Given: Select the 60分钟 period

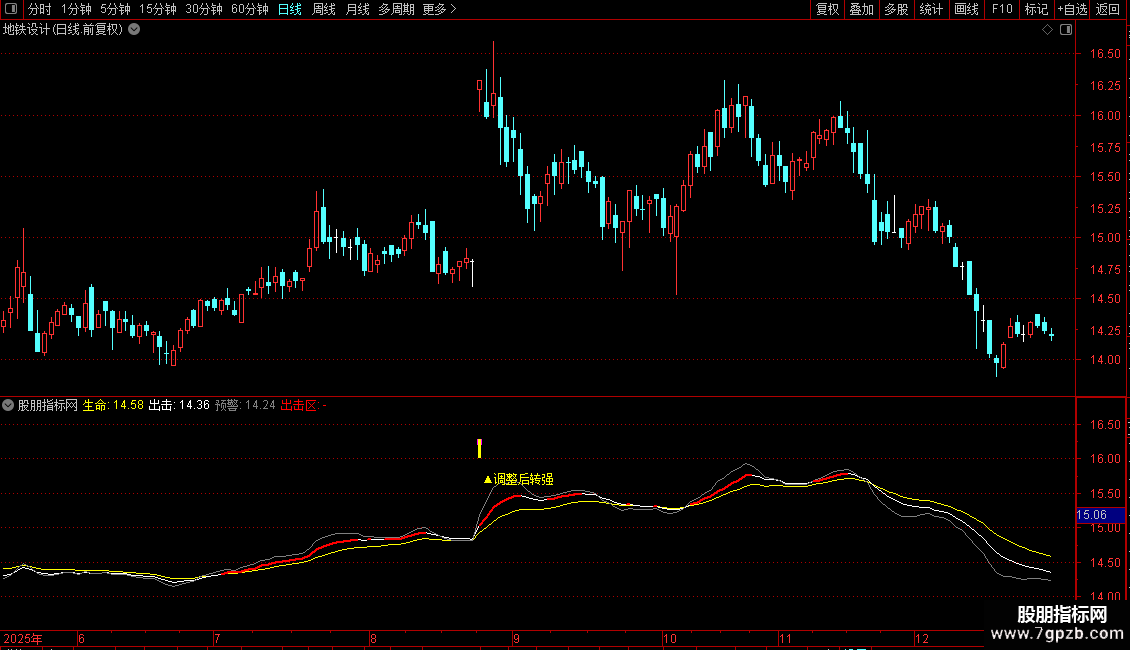Looking at the screenshot, I should click(x=249, y=9).
